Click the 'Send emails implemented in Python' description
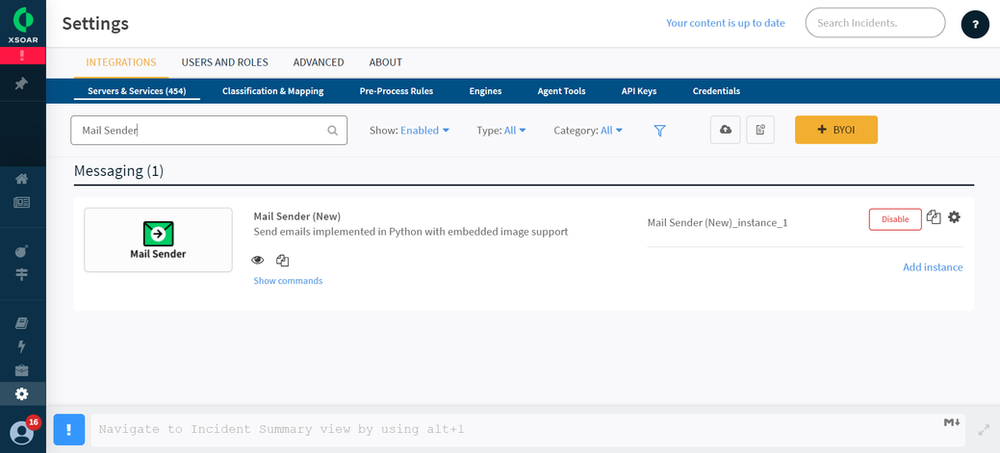The height and width of the screenshot is (453, 1000). coord(411,232)
